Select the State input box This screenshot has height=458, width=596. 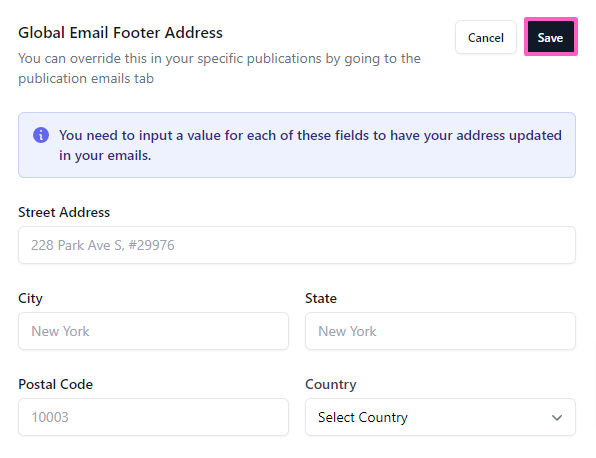[x=440, y=331]
